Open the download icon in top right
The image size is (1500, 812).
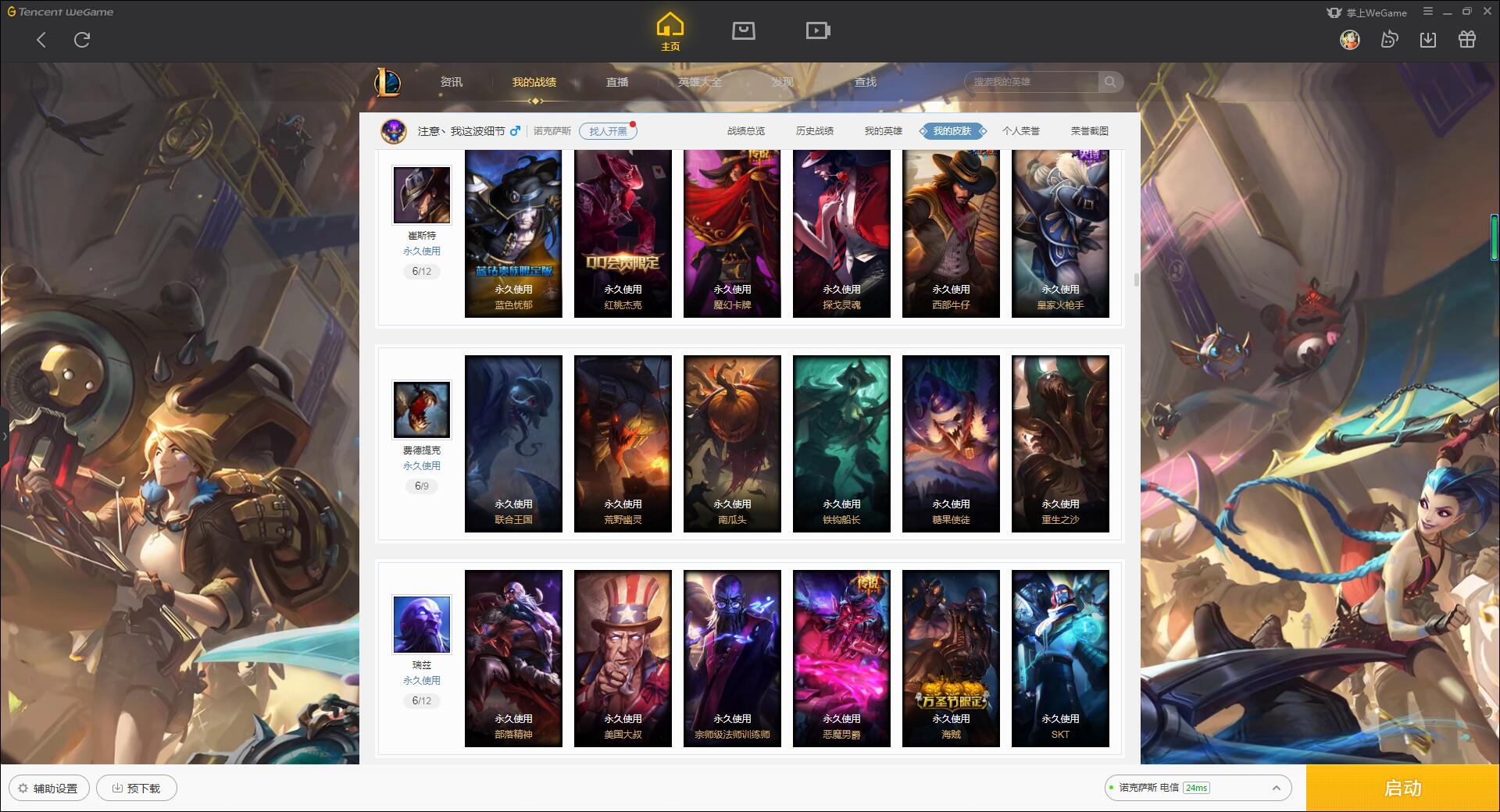click(1428, 39)
